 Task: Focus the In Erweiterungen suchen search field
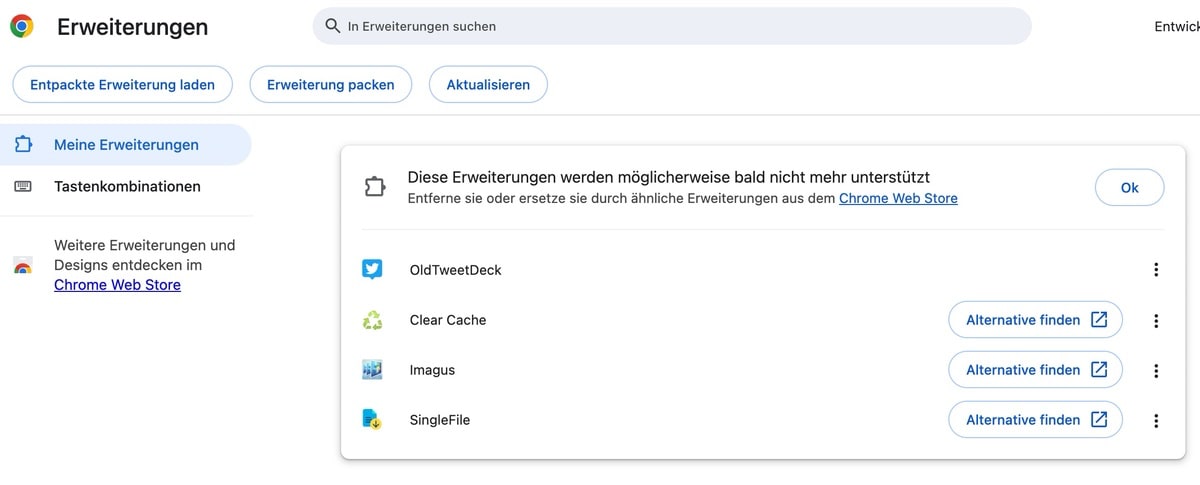click(672, 26)
